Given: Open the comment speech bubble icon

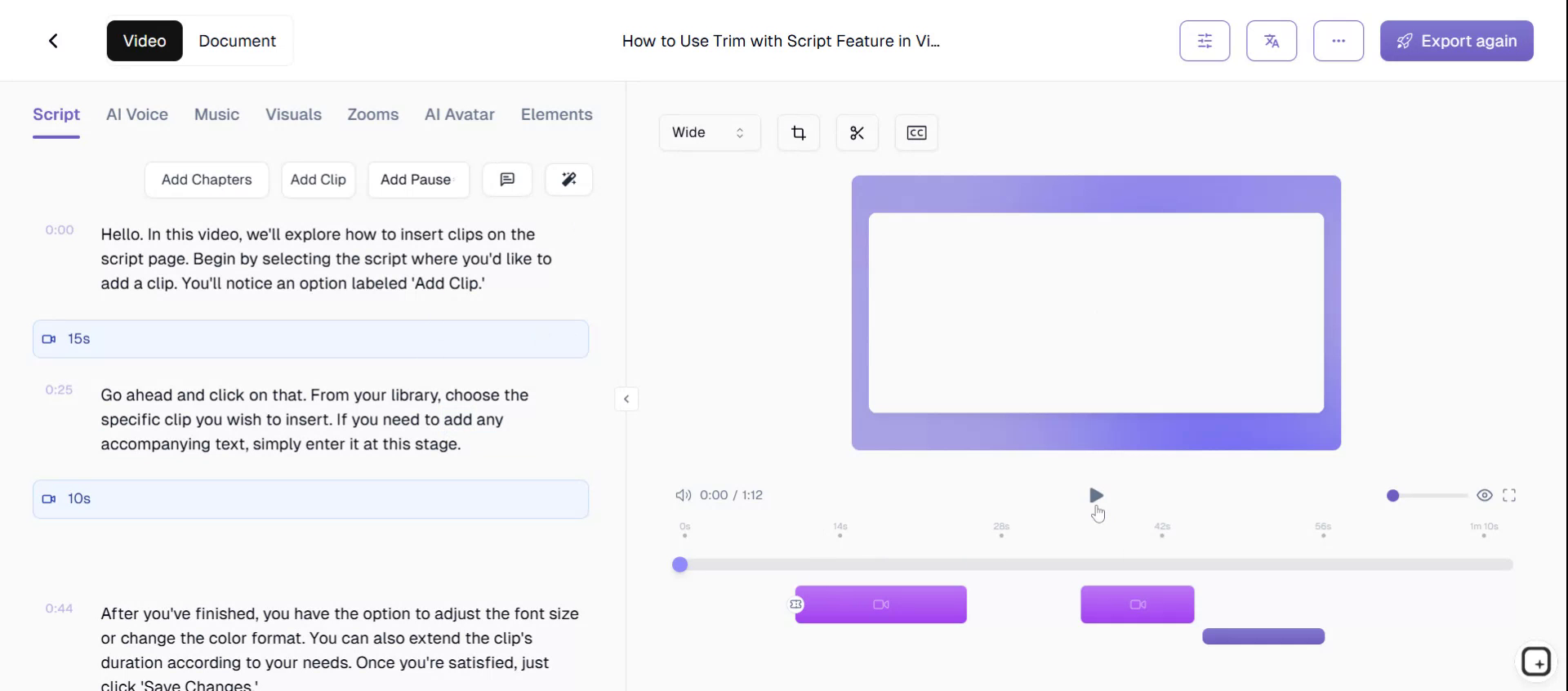Looking at the screenshot, I should tap(507, 180).
